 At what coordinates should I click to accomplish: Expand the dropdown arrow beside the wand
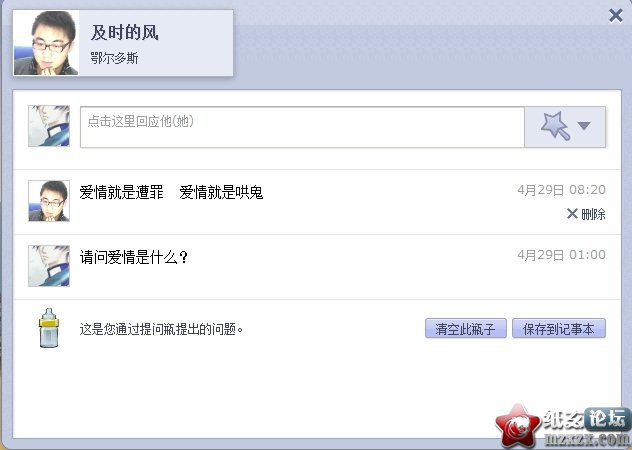coord(584,126)
